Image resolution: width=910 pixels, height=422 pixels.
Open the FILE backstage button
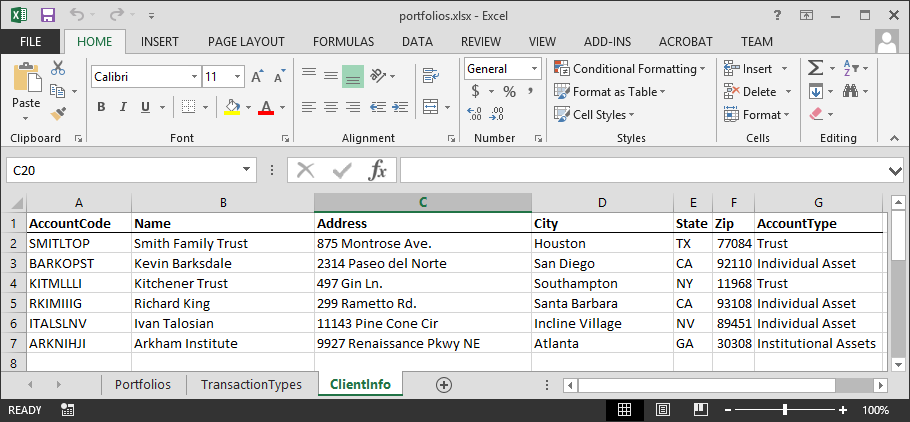pos(30,41)
